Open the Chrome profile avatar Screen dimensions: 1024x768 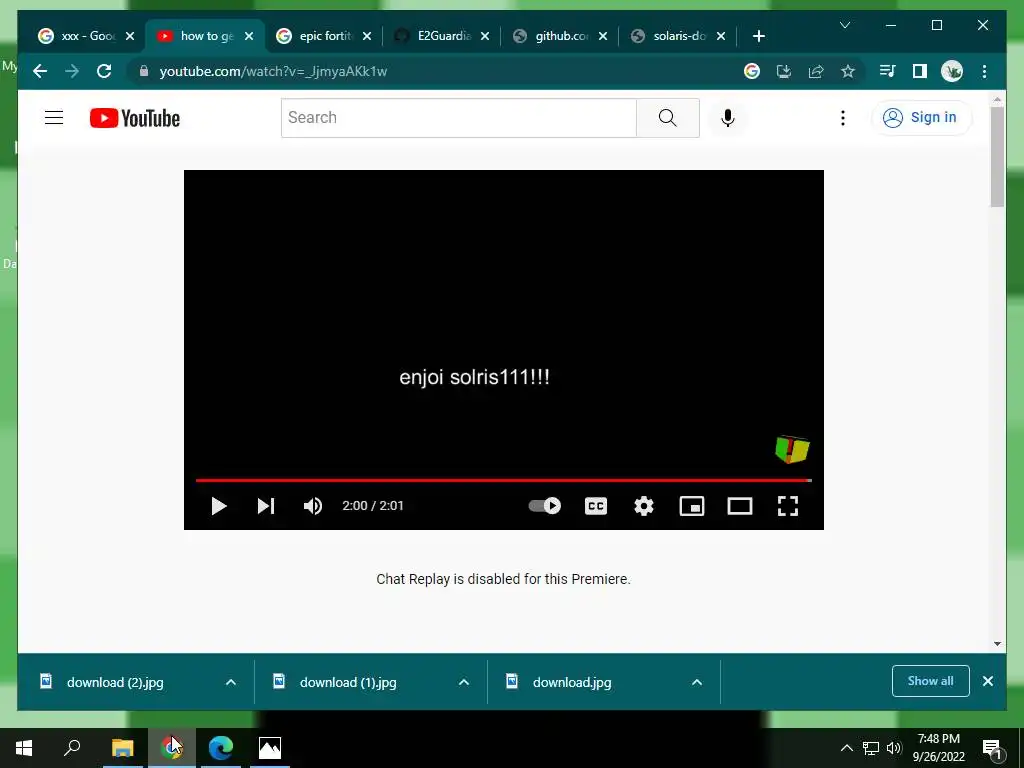click(952, 71)
